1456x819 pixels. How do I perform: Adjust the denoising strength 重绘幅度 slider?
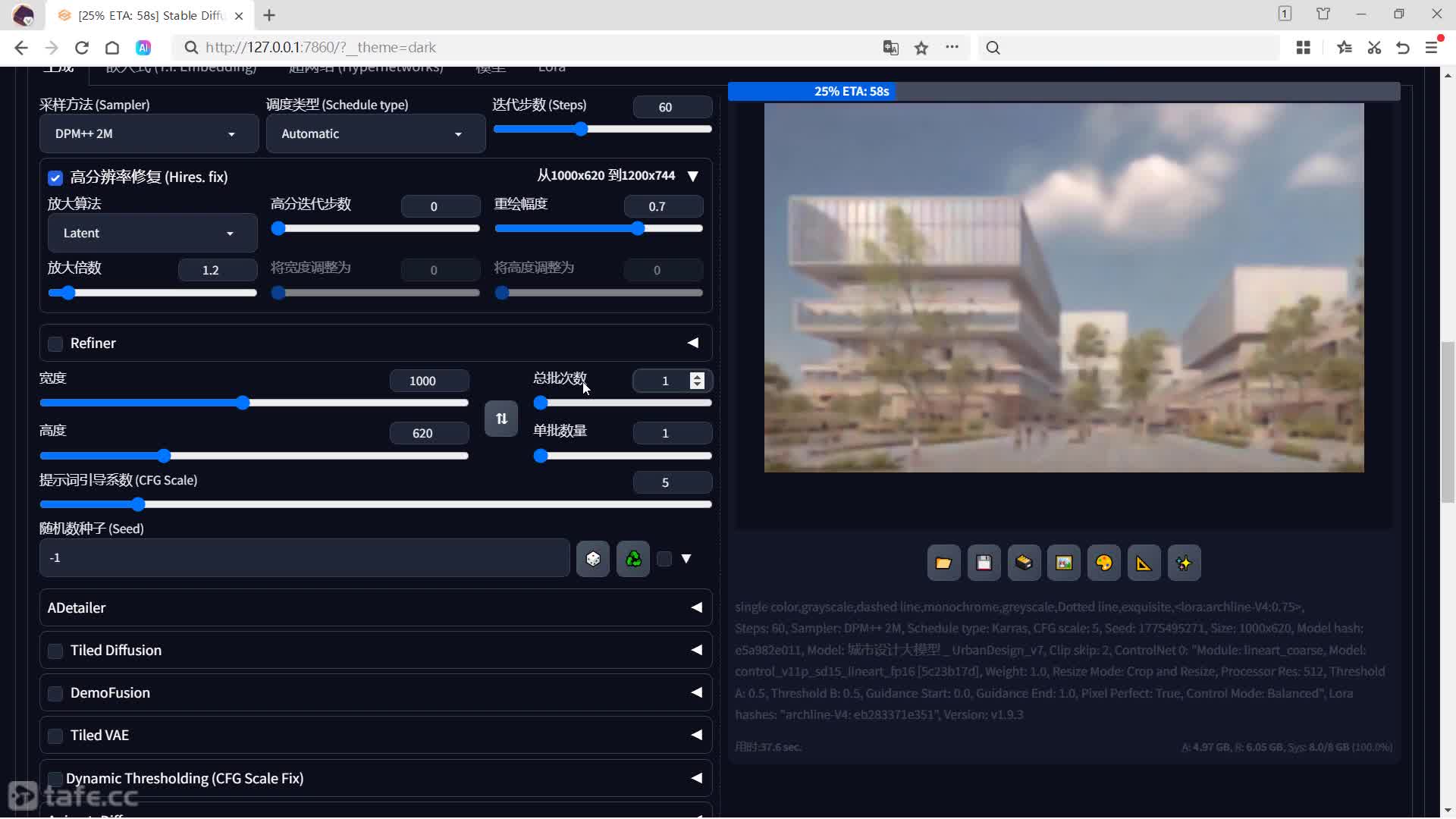pos(598,228)
